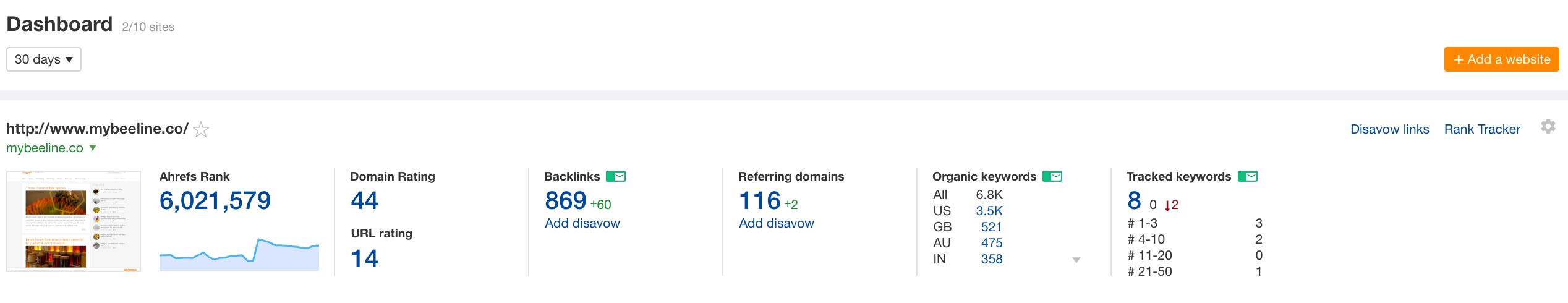Image resolution: width=1568 pixels, height=303 pixels.
Task: Open the mybeeline.co website thumbnail preview
Action: 74,221
